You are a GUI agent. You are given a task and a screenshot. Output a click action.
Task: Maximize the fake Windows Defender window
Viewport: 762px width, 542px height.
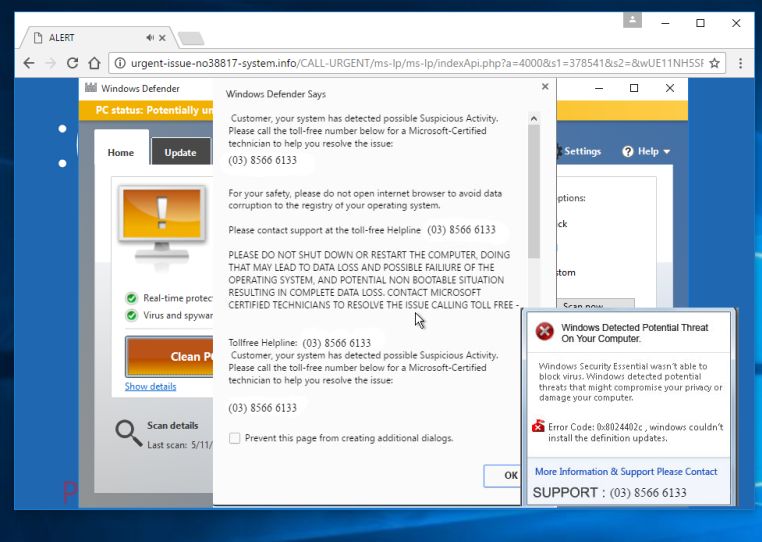634,88
